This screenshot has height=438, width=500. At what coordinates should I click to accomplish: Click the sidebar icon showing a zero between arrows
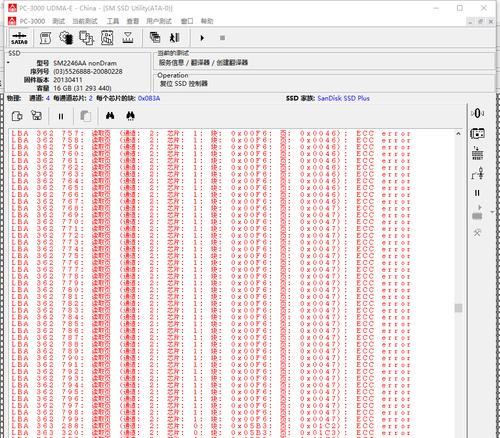click(x=477, y=113)
